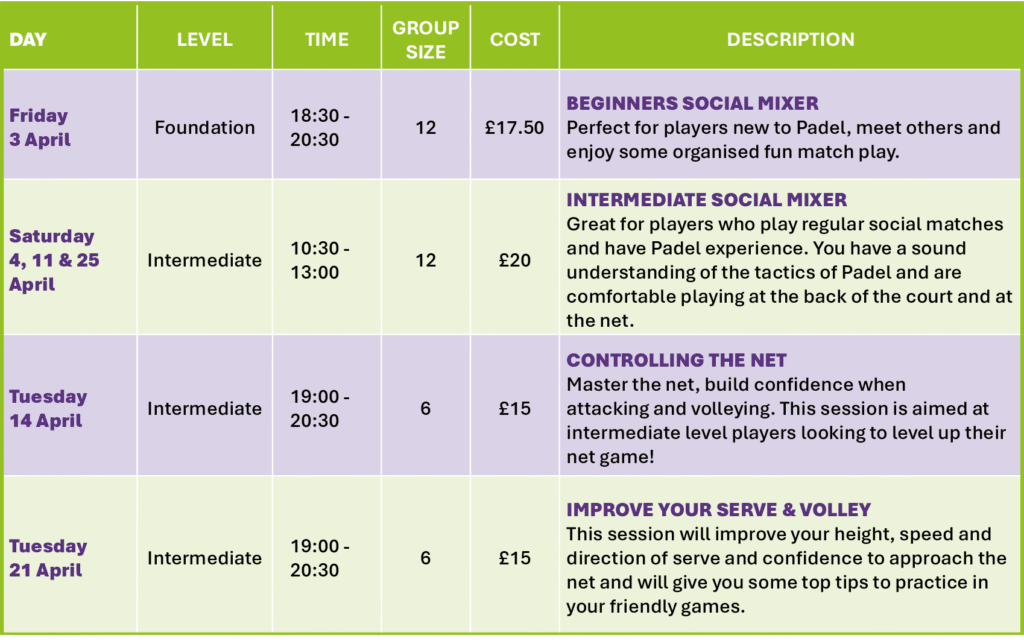Open Improve Your Serve & Volley title
This screenshot has width=1024, height=644.
click(718, 510)
